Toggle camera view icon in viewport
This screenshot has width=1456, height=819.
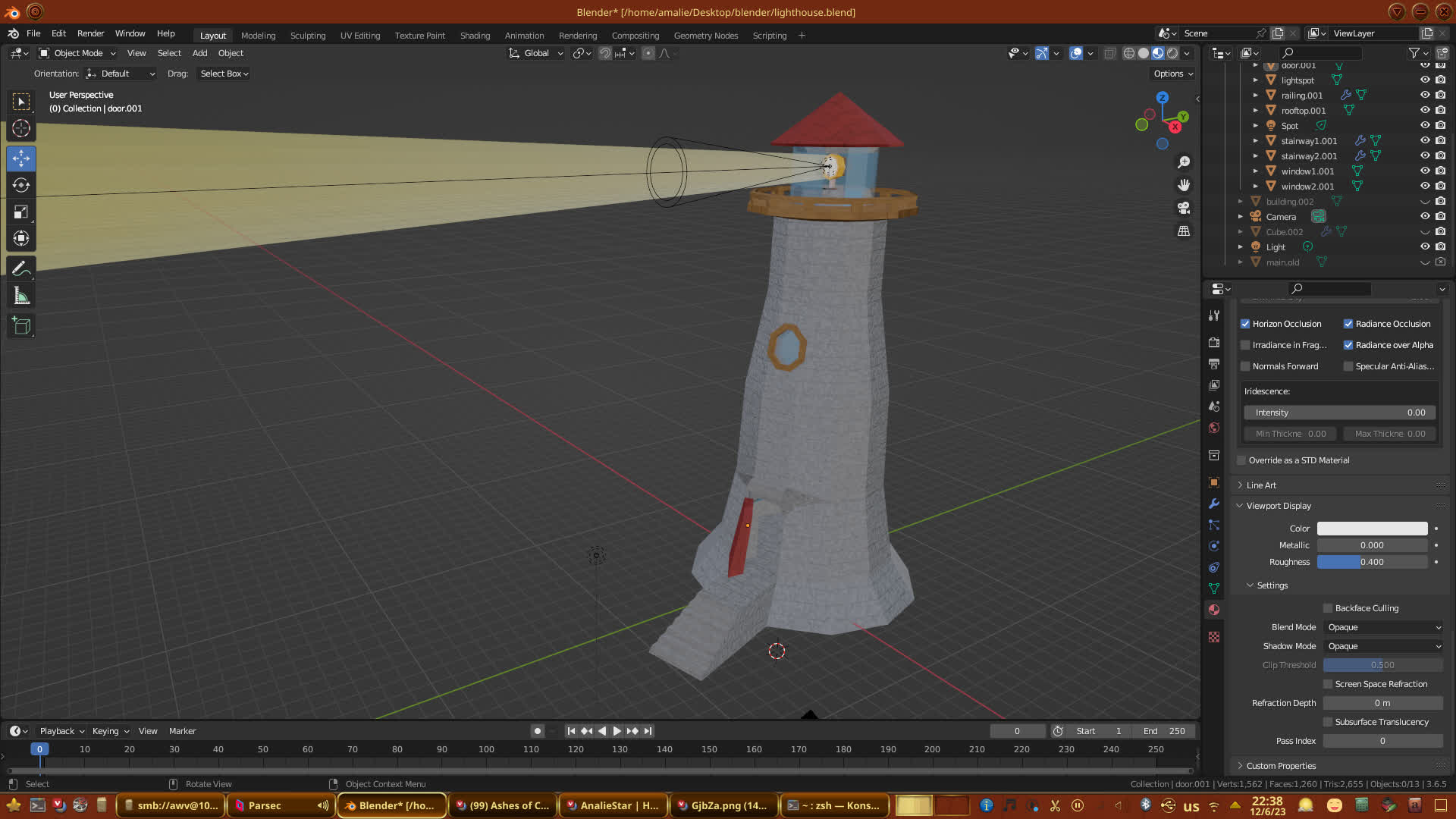1184,208
